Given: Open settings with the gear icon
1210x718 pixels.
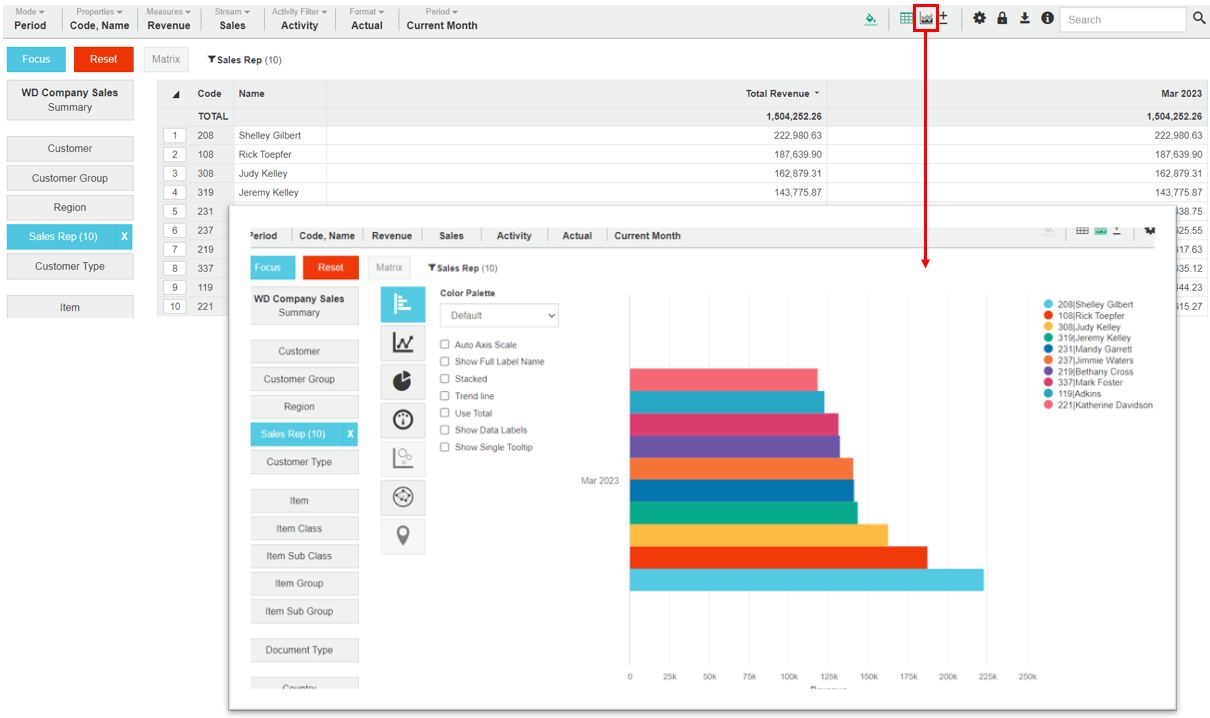Looking at the screenshot, I should click(979, 18).
